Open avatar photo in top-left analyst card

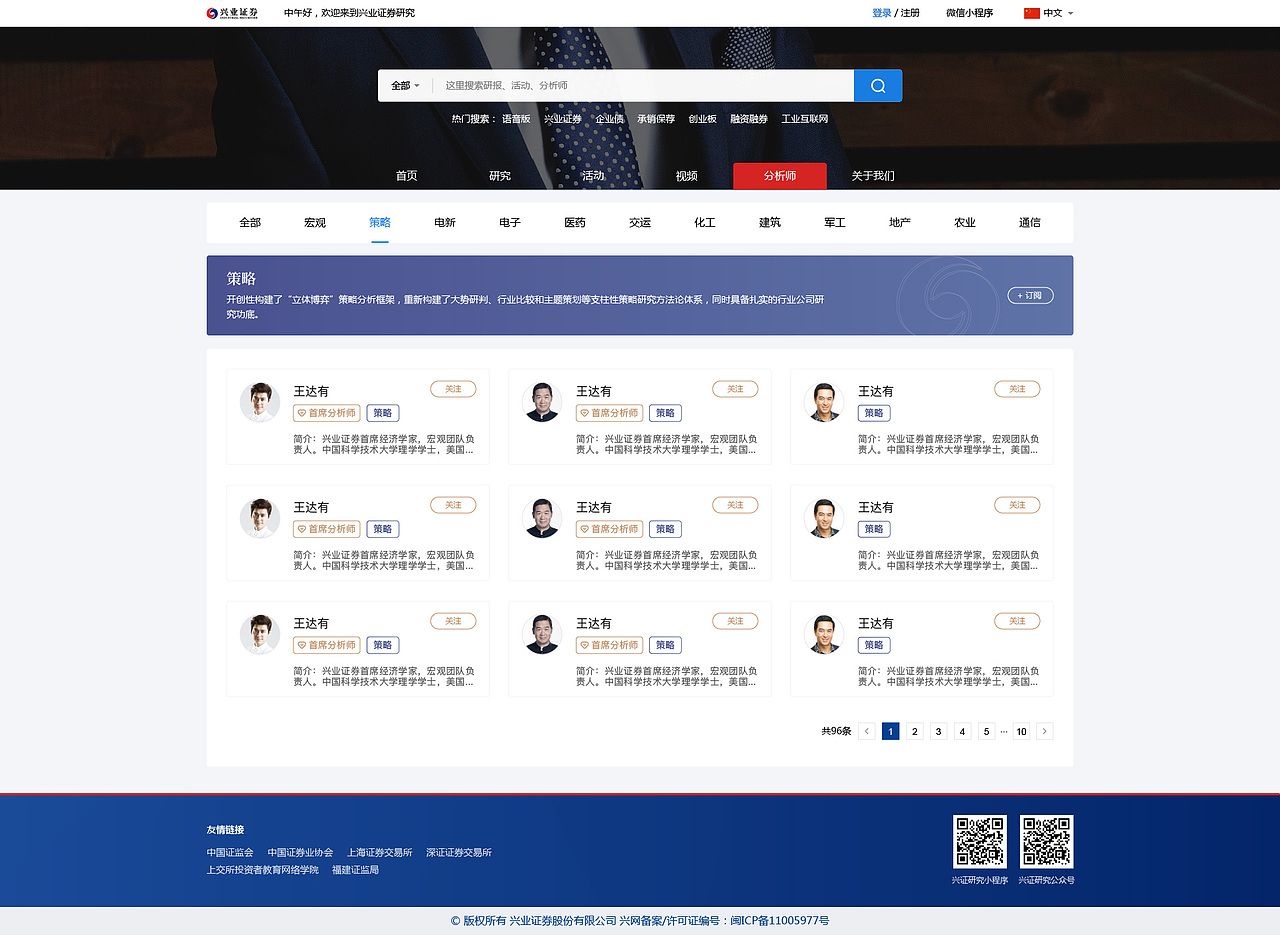(x=260, y=402)
